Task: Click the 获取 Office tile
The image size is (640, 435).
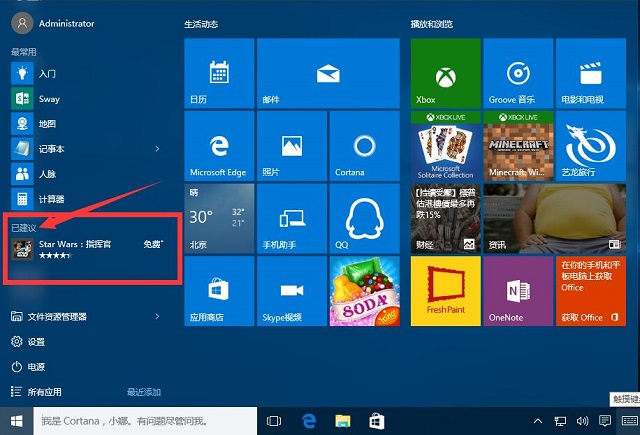Action: pos(591,291)
